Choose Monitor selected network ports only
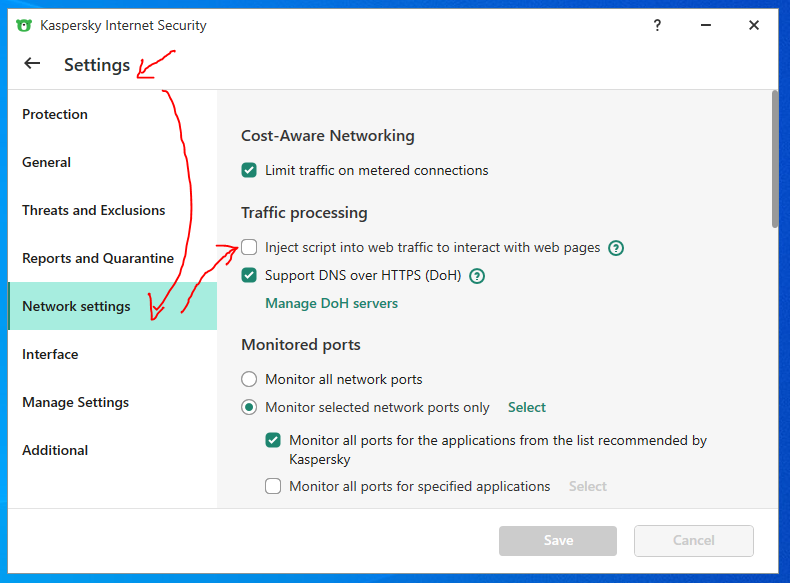 pyautogui.click(x=249, y=408)
